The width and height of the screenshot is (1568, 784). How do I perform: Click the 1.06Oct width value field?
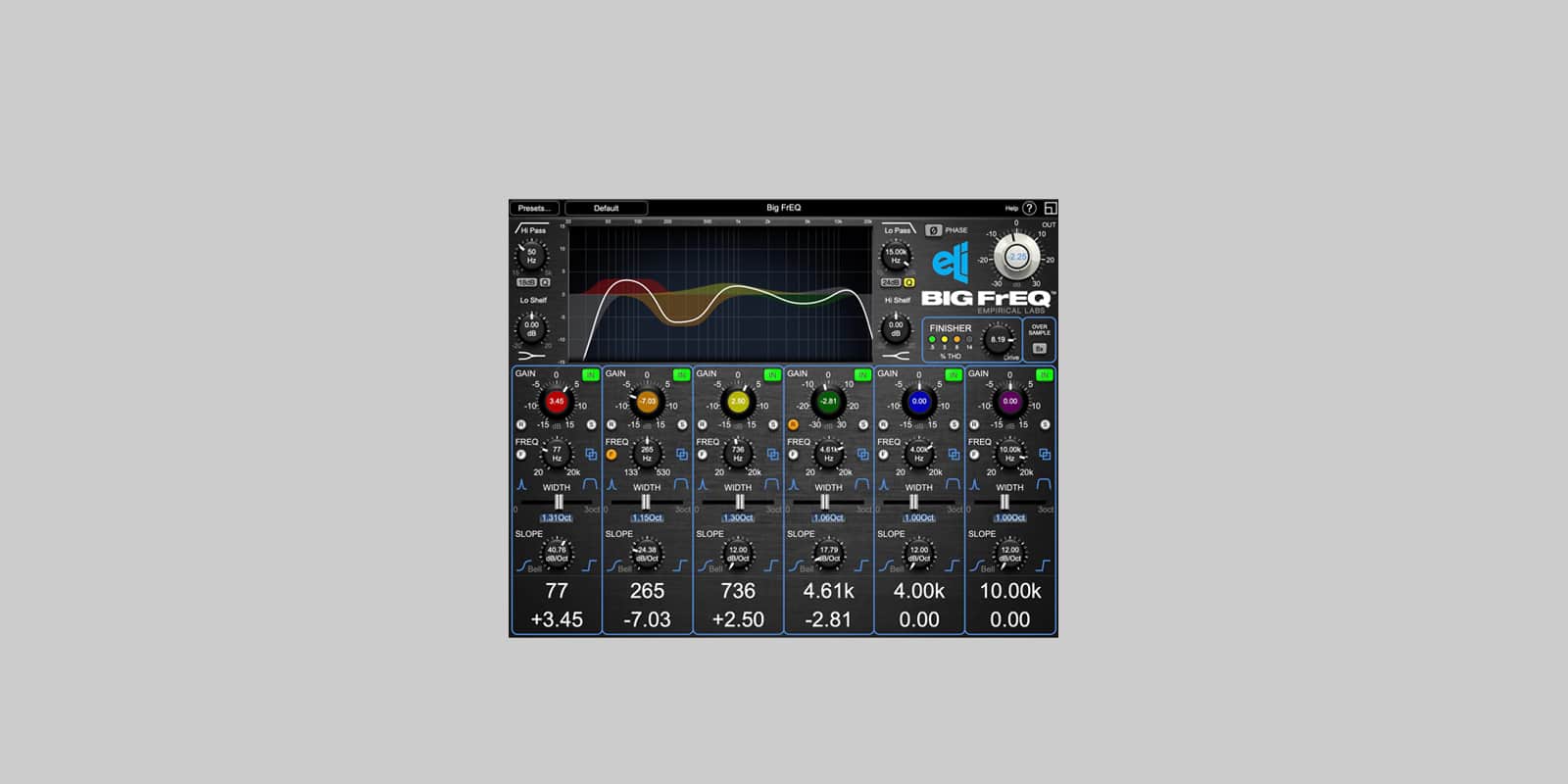(828, 517)
